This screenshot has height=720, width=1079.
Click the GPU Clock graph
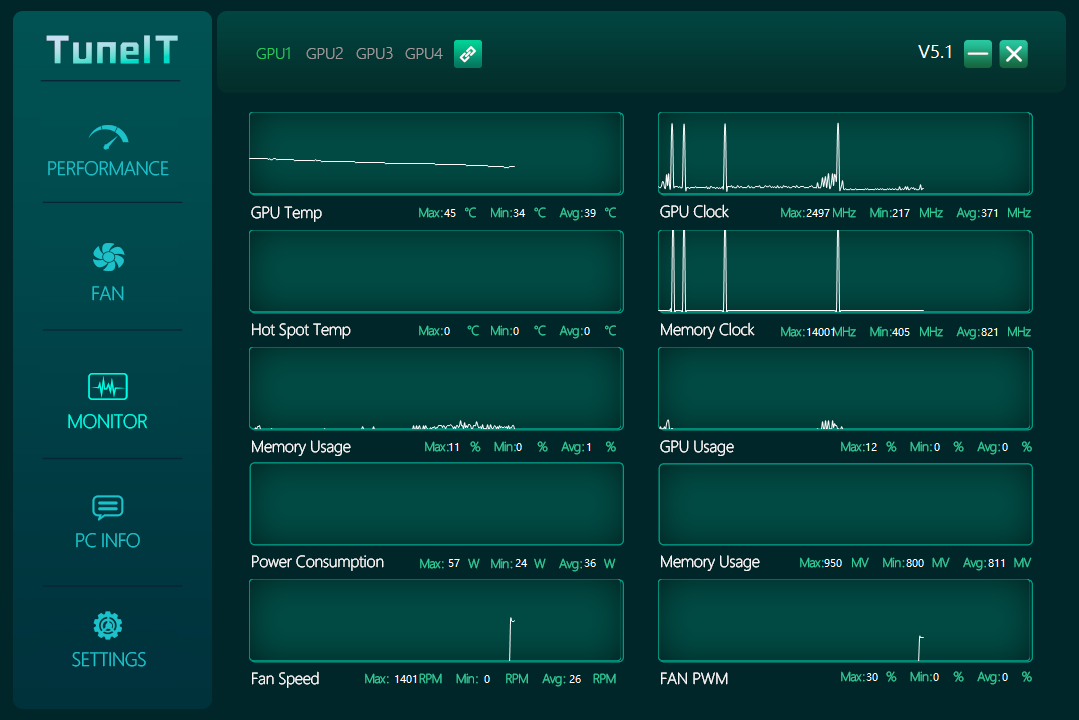point(845,153)
